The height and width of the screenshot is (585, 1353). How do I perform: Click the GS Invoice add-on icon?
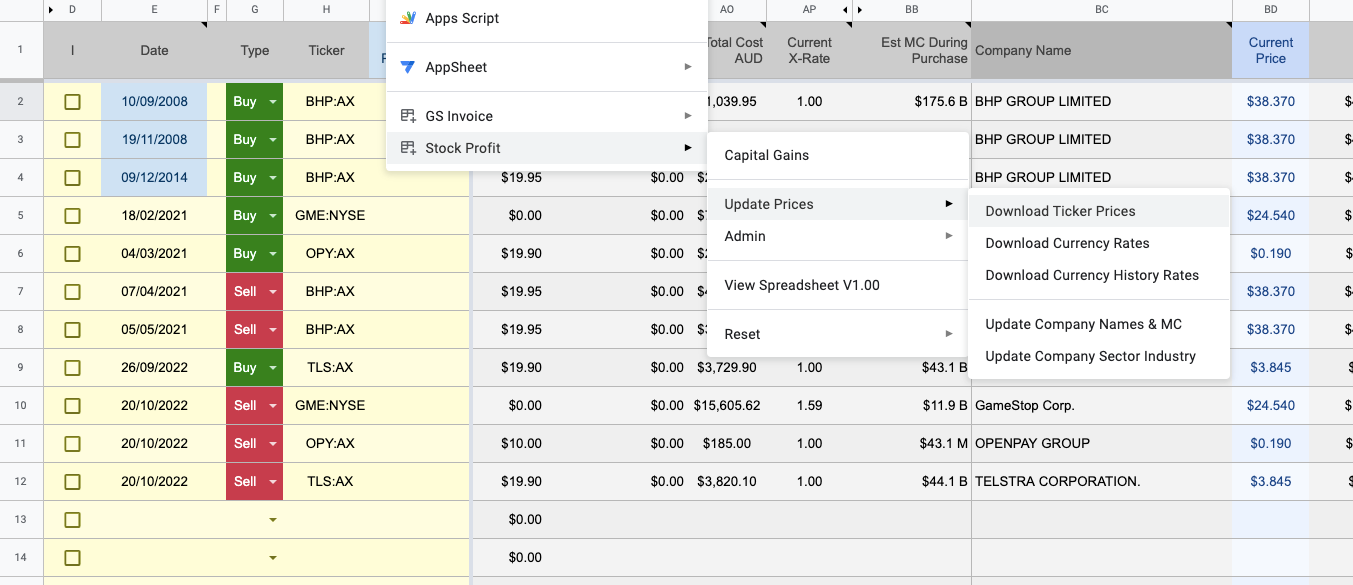tap(407, 116)
